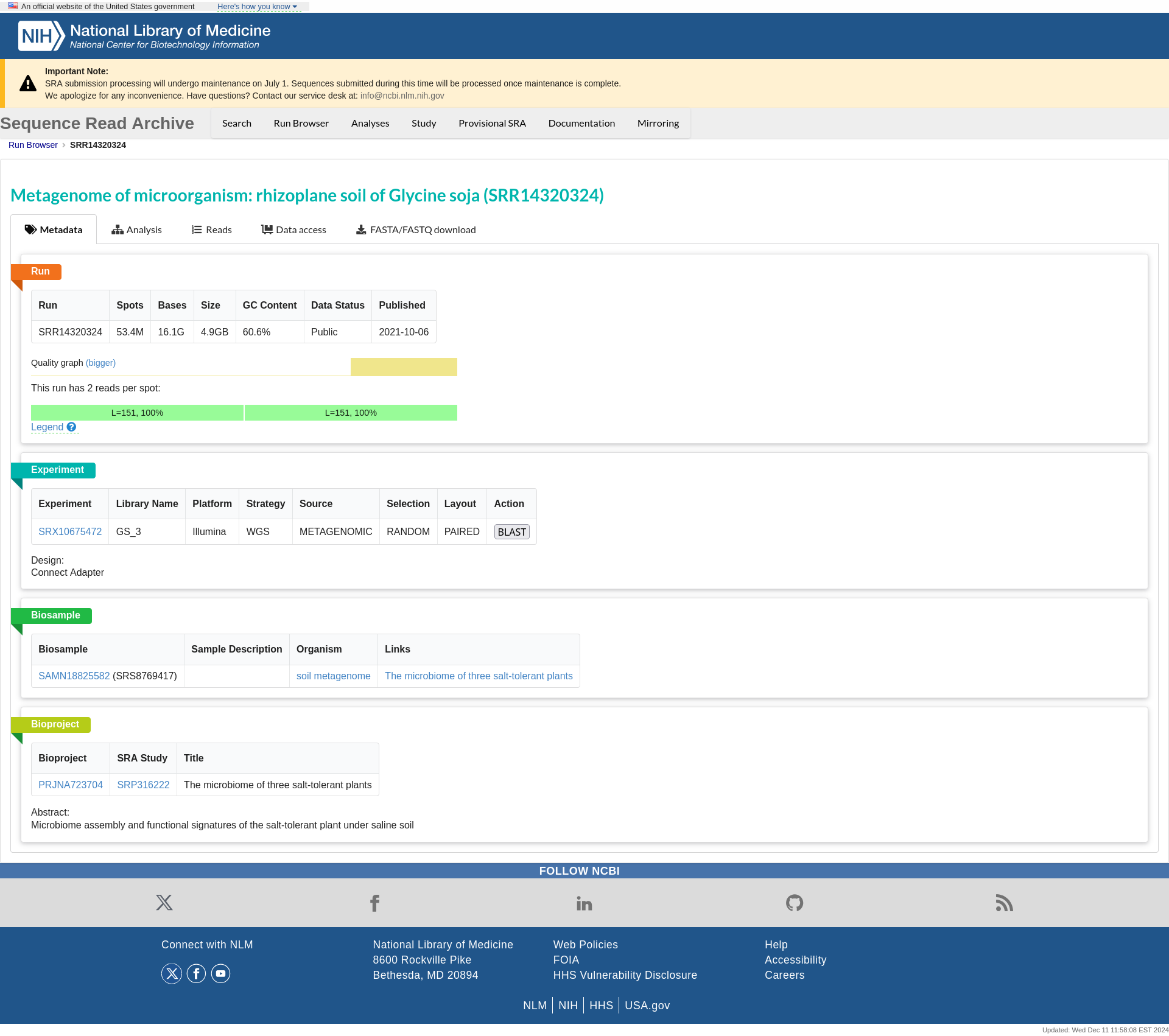1169x1036 pixels.
Task: Open biosample SAMN18825582 link
Action: tap(74, 676)
